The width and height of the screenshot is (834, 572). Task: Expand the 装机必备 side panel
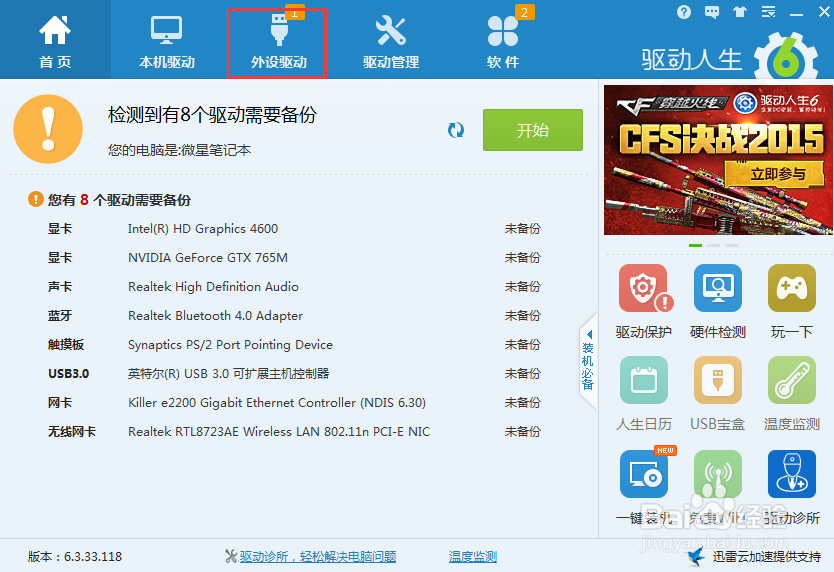coord(588,361)
